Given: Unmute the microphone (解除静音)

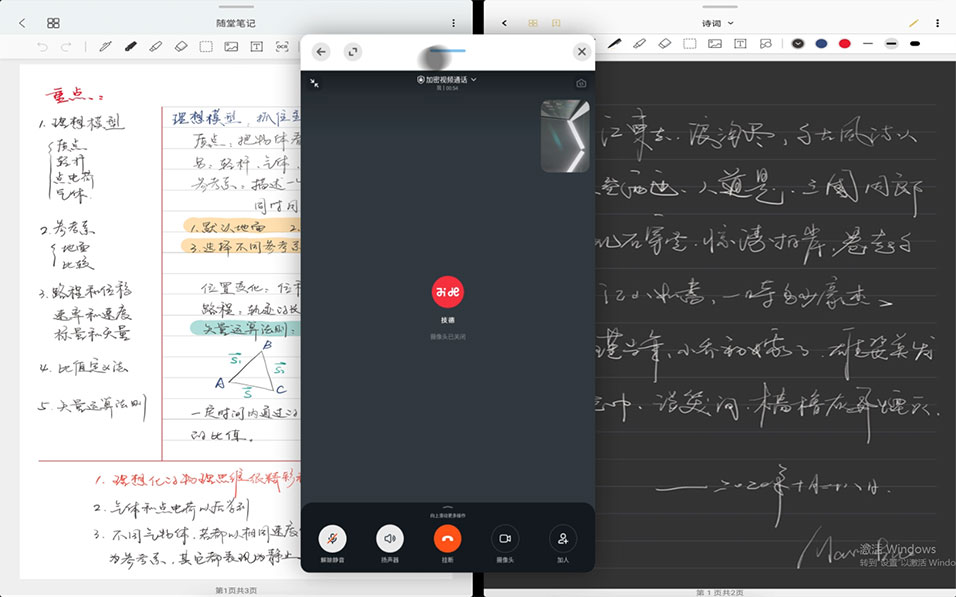Looking at the screenshot, I should 332,539.
